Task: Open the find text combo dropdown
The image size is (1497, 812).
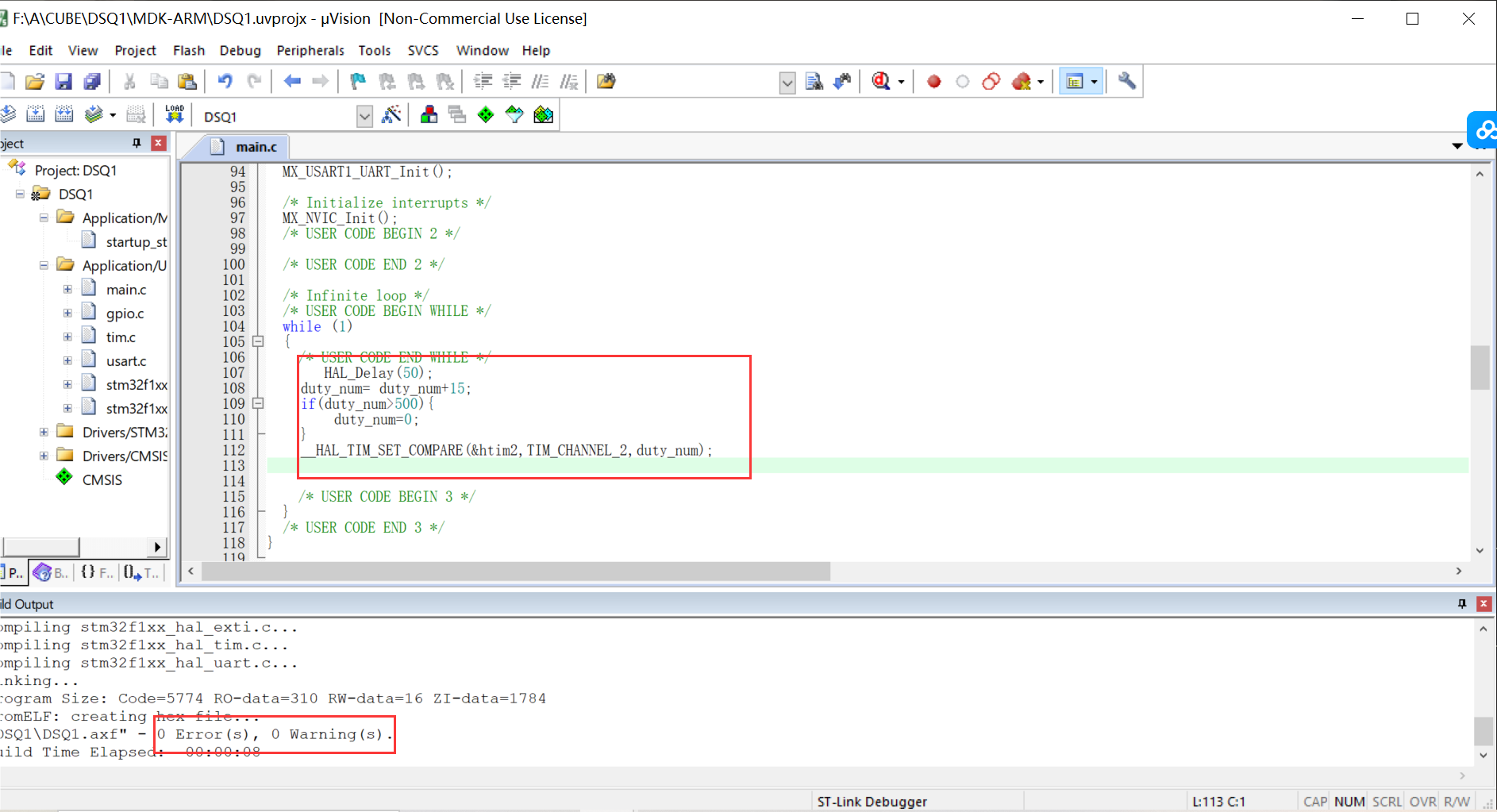Action: 787,83
